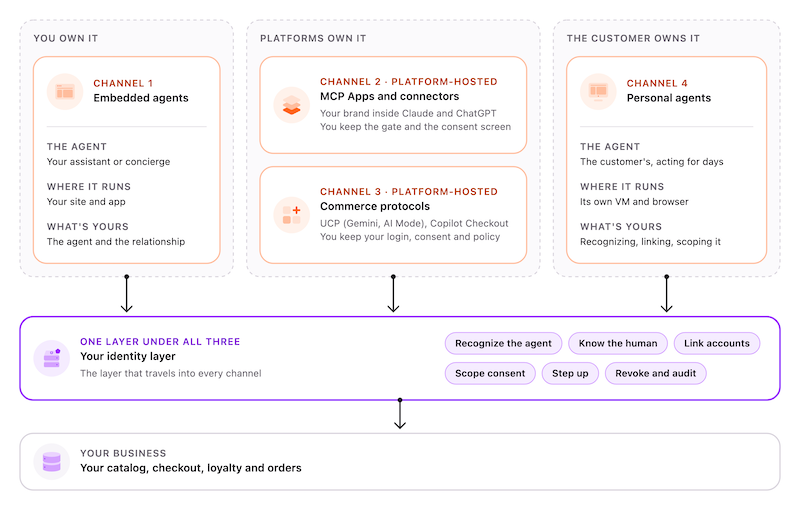Click the Commerce protocols grid-plus icon

pos(291,215)
